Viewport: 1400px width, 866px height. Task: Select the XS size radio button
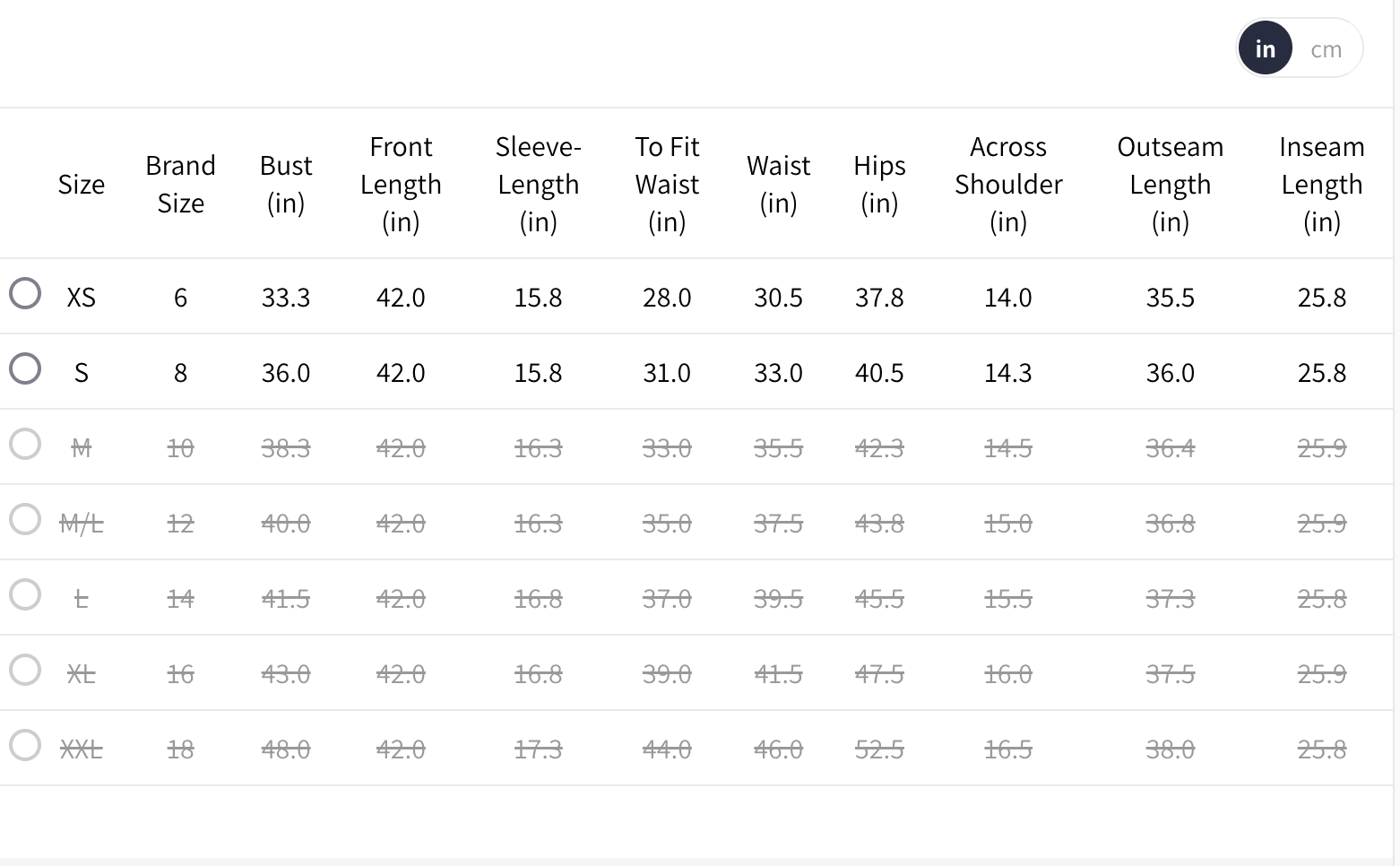click(x=25, y=293)
